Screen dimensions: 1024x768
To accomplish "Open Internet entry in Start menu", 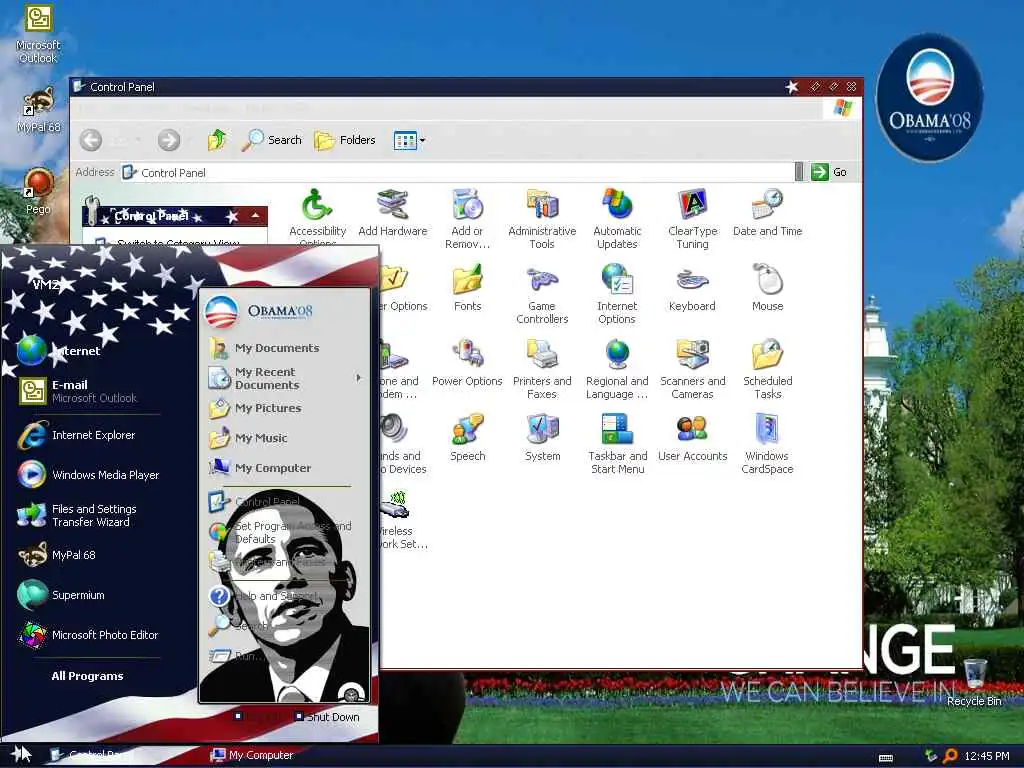I will coord(59,351).
